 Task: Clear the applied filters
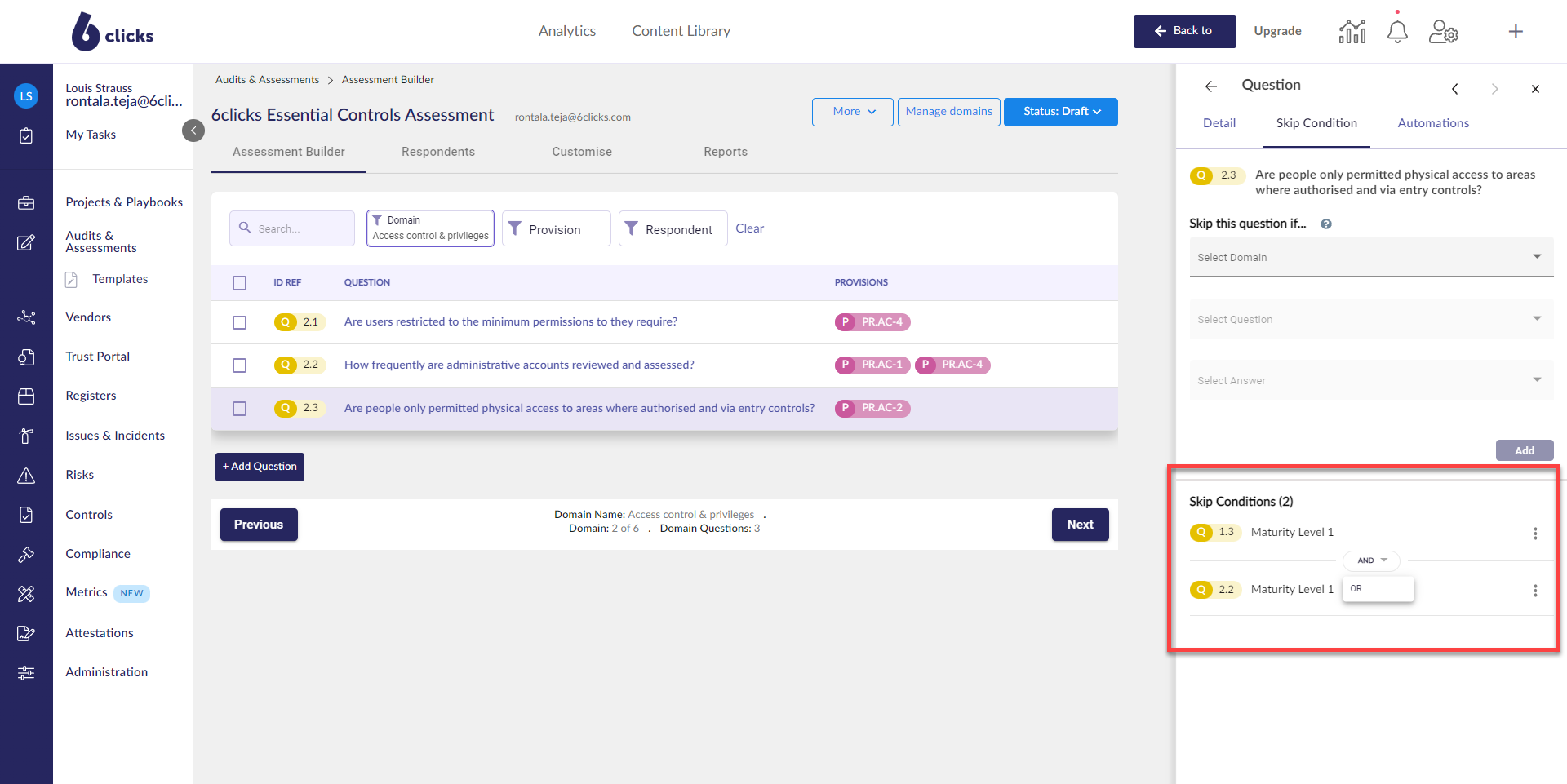tap(750, 228)
